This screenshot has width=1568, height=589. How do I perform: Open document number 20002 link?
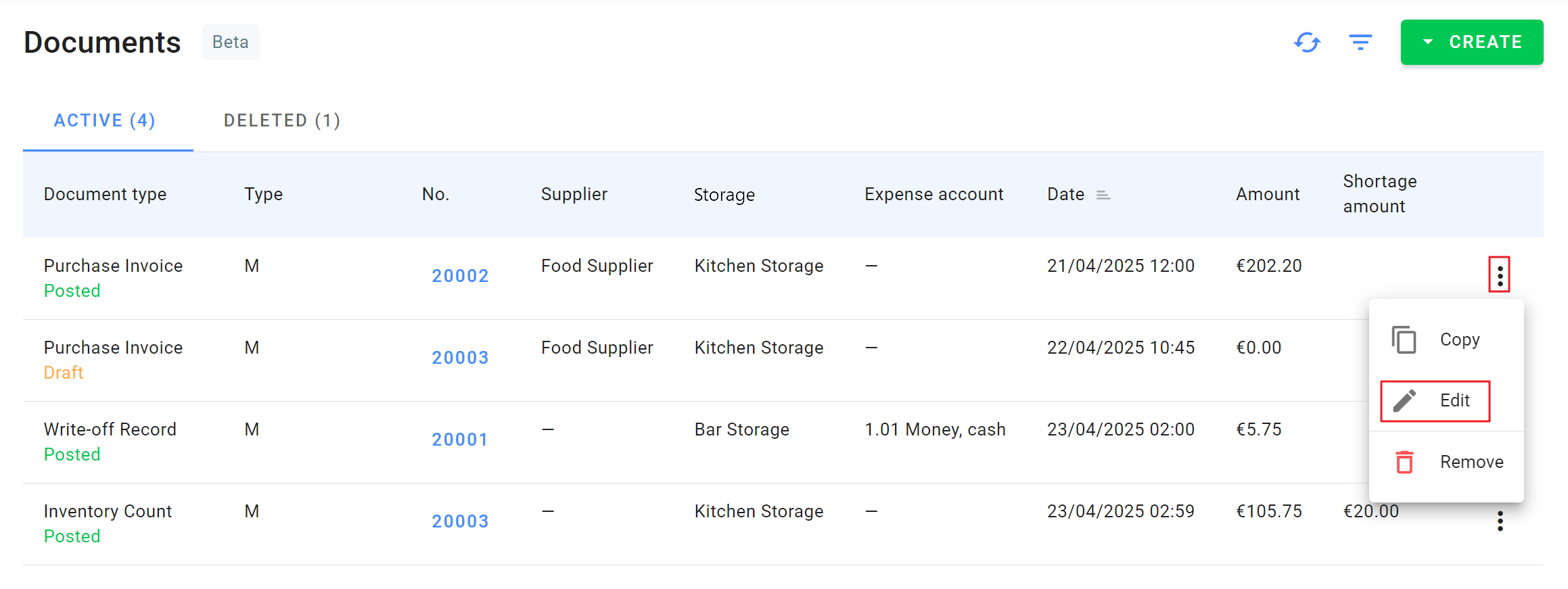click(x=460, y=276)
